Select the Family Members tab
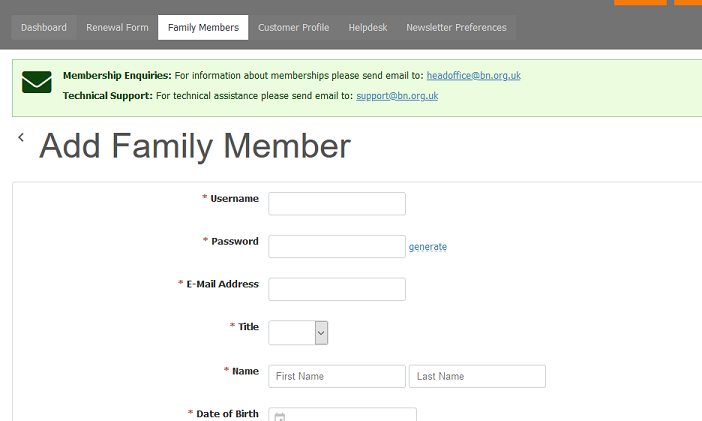 [x=203, y=28]
